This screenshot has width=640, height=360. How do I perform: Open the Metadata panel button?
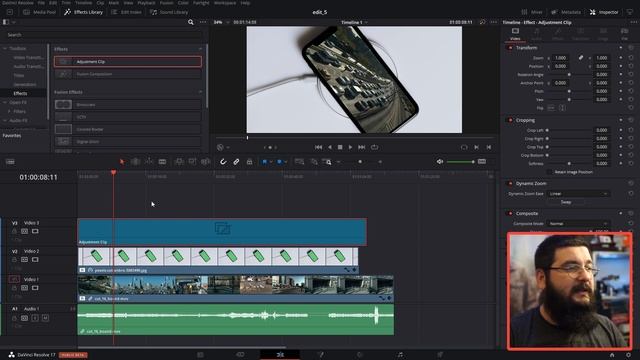(566, 12)
